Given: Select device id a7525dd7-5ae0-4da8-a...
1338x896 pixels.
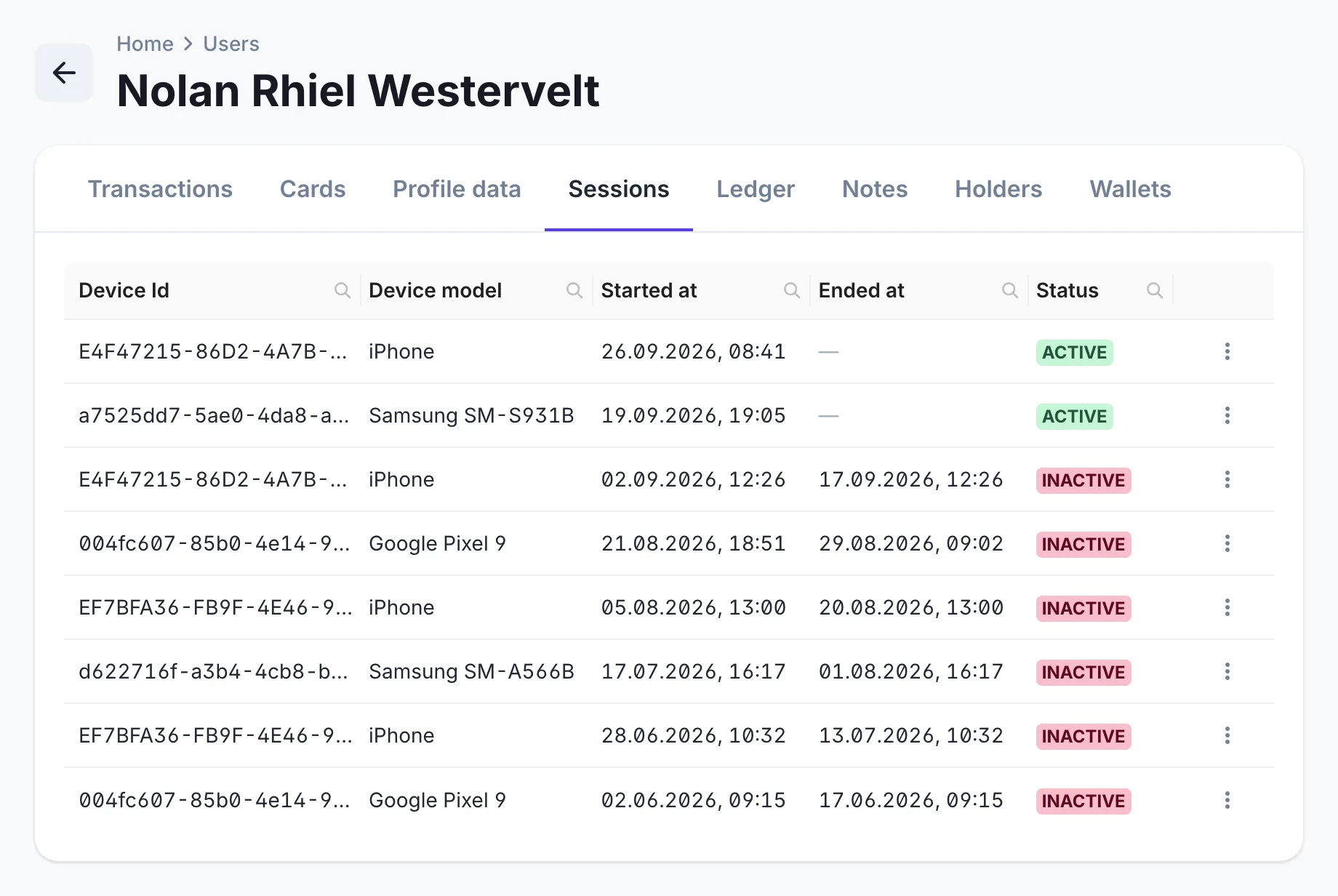Looking at the screenshot, I should pyautogui.click(x=214, y=415).
